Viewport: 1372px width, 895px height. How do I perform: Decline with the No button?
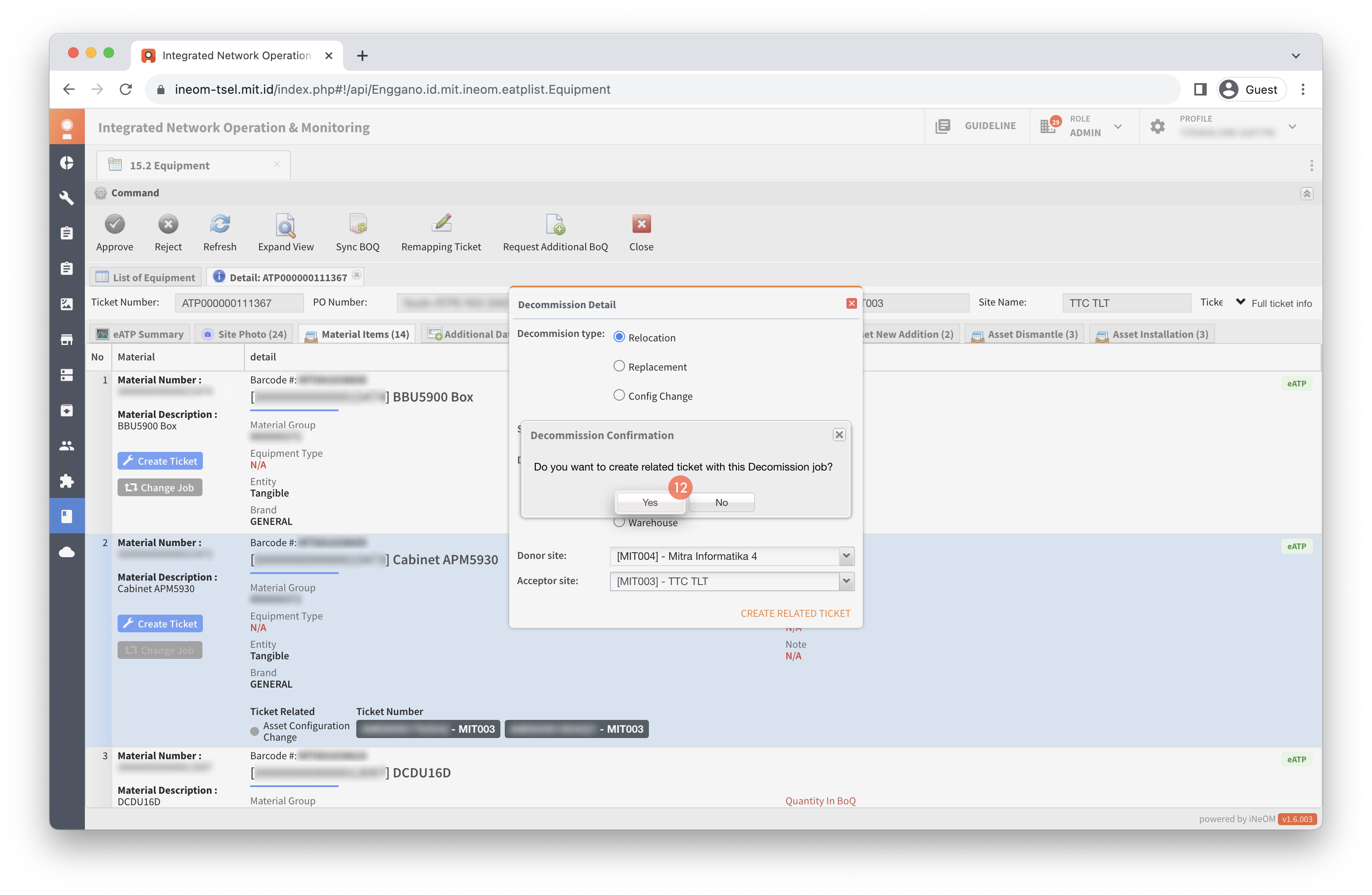click(721, 502)
